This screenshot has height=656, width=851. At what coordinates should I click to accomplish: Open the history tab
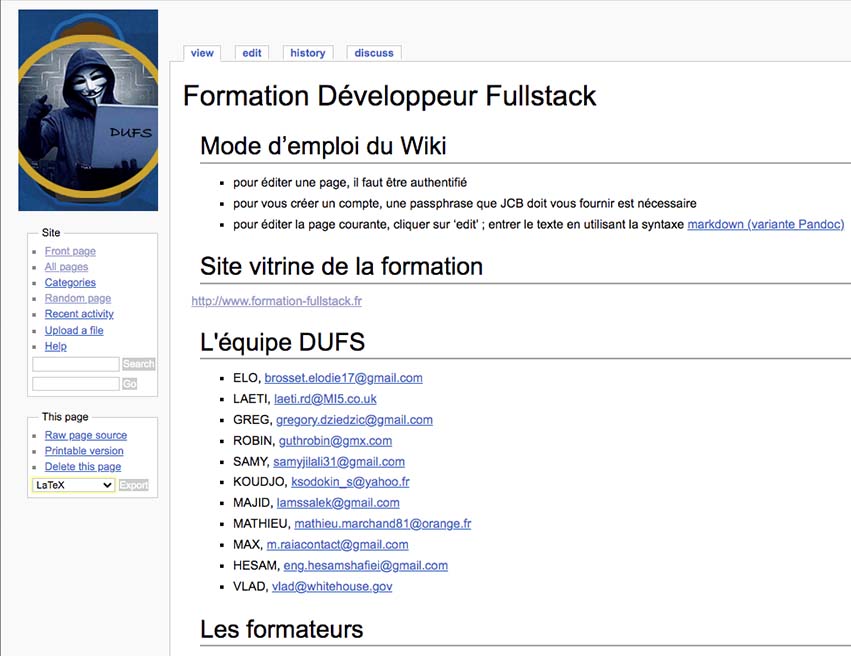[x=308, y=53]
